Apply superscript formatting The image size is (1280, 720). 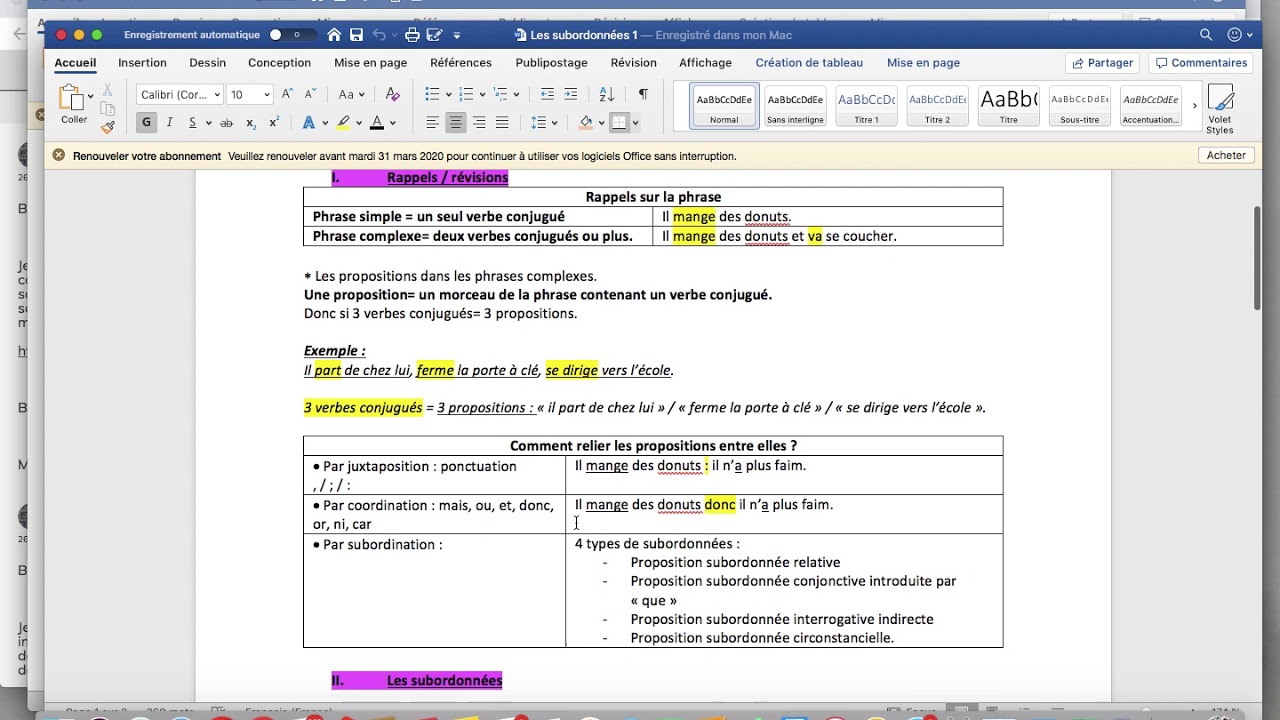click(273, 123)
